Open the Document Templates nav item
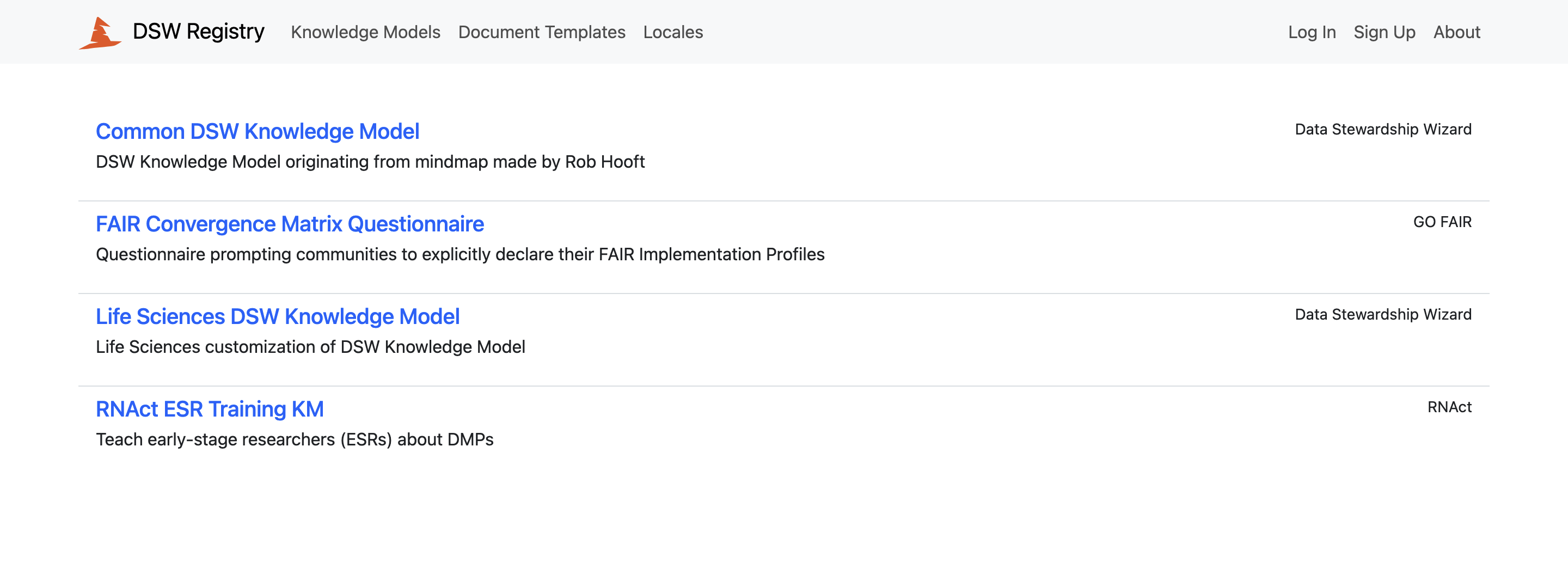This screenshot has width=1568, height=587. pyautogui.click(x=541, y=32)
